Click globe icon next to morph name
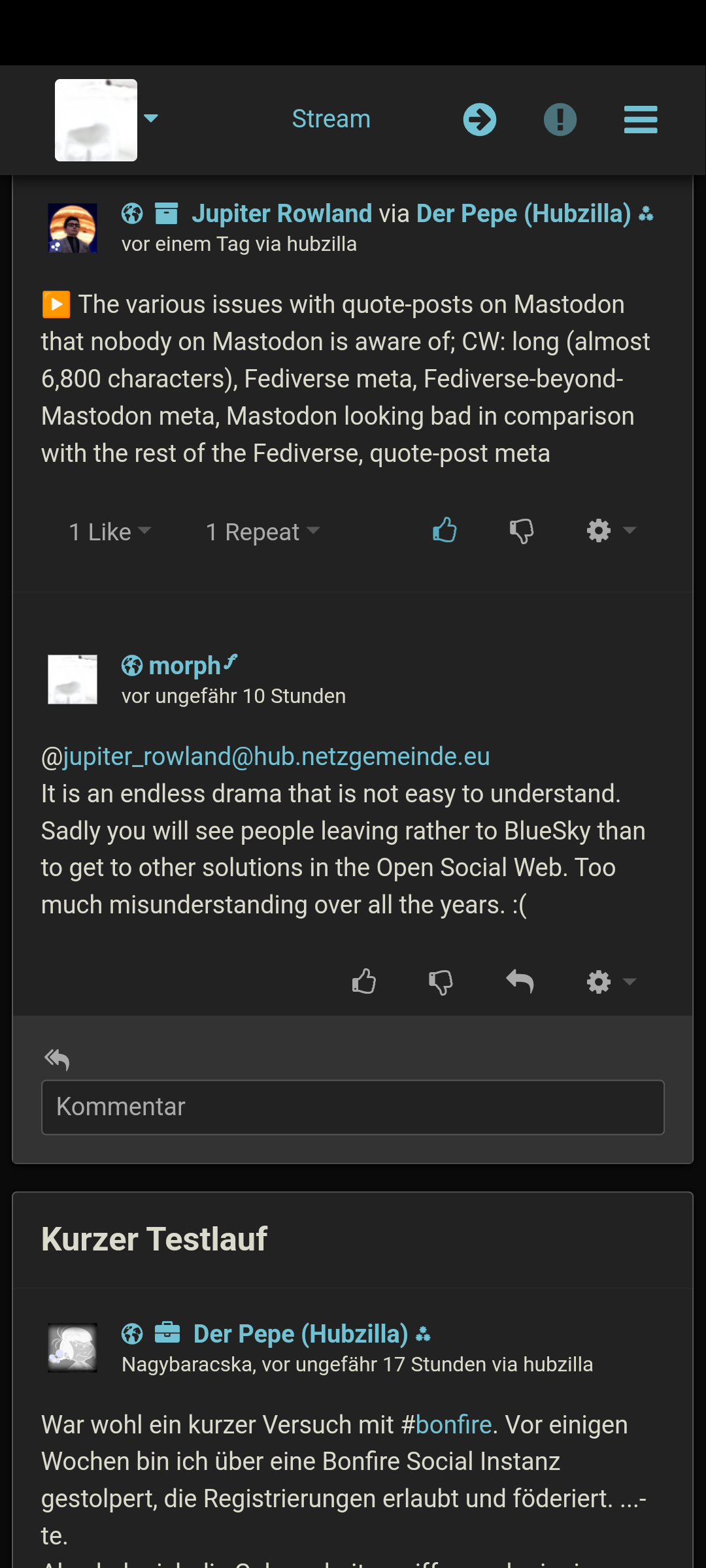Screen dimensions: 706x1568 (x=132, y=666)
